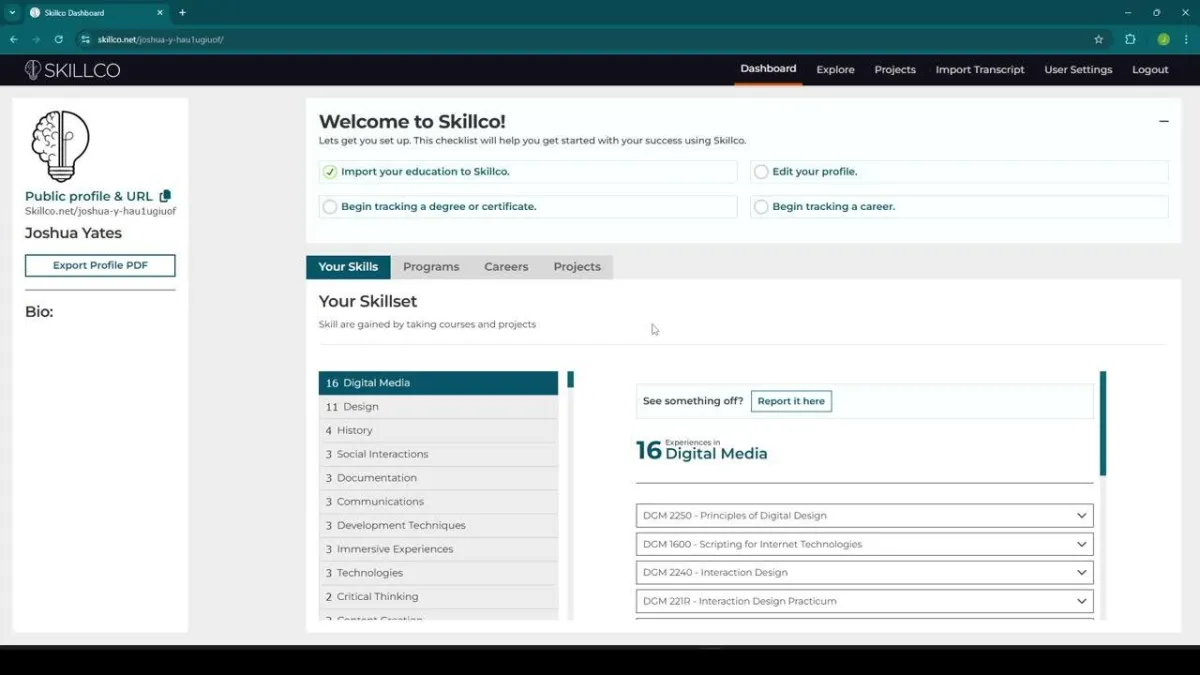Open the Dashboard nav item

768,69
